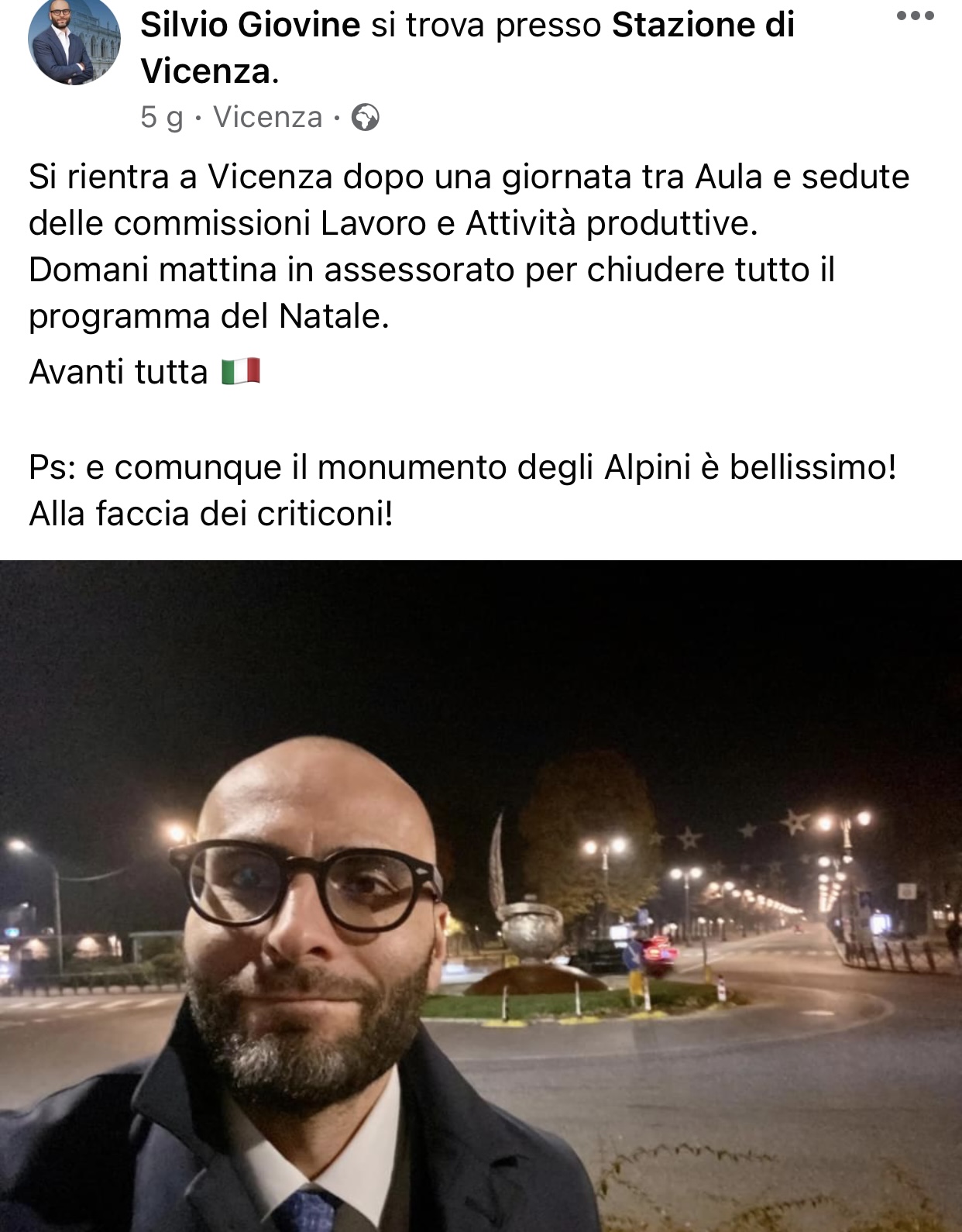This screenshot has width=962, height=1232.
Task: Click the gray Vicenza location tag
Action: [x=267, y=118]
